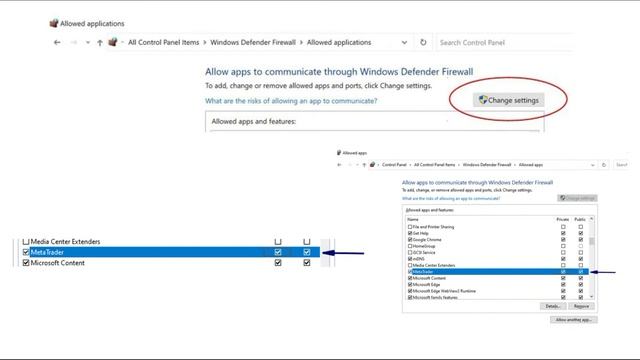Click the Details button in small window
This screenshot has height=360, width=640.
point(553,306)
